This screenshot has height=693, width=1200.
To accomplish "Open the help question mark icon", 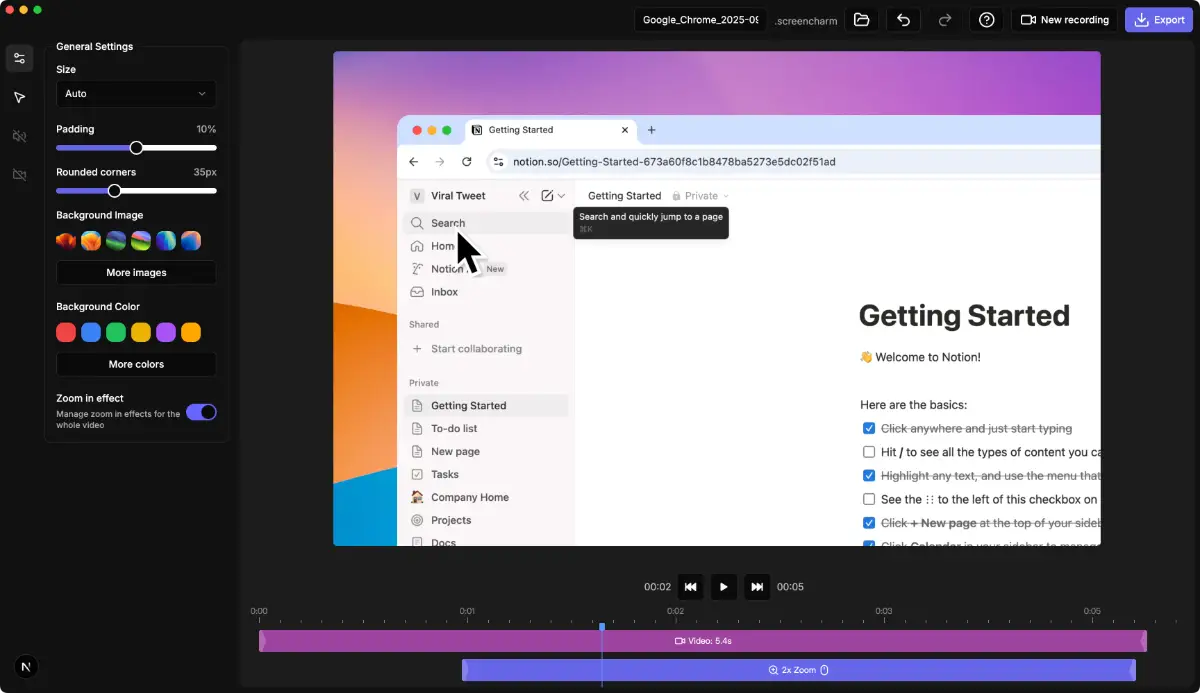I will click(x=986, y=20).
